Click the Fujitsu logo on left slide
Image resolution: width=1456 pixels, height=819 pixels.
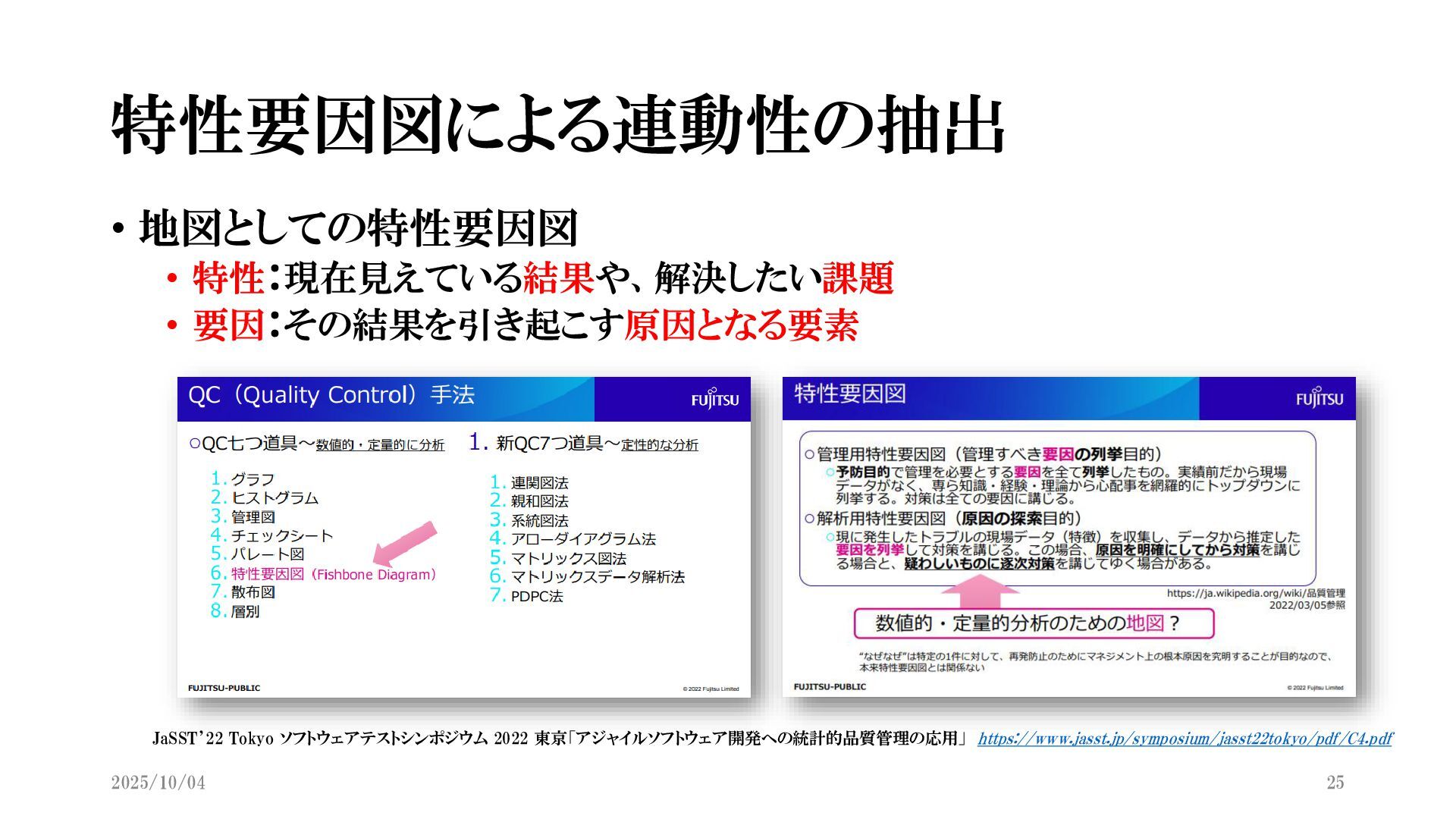click(x=714, y=399)
